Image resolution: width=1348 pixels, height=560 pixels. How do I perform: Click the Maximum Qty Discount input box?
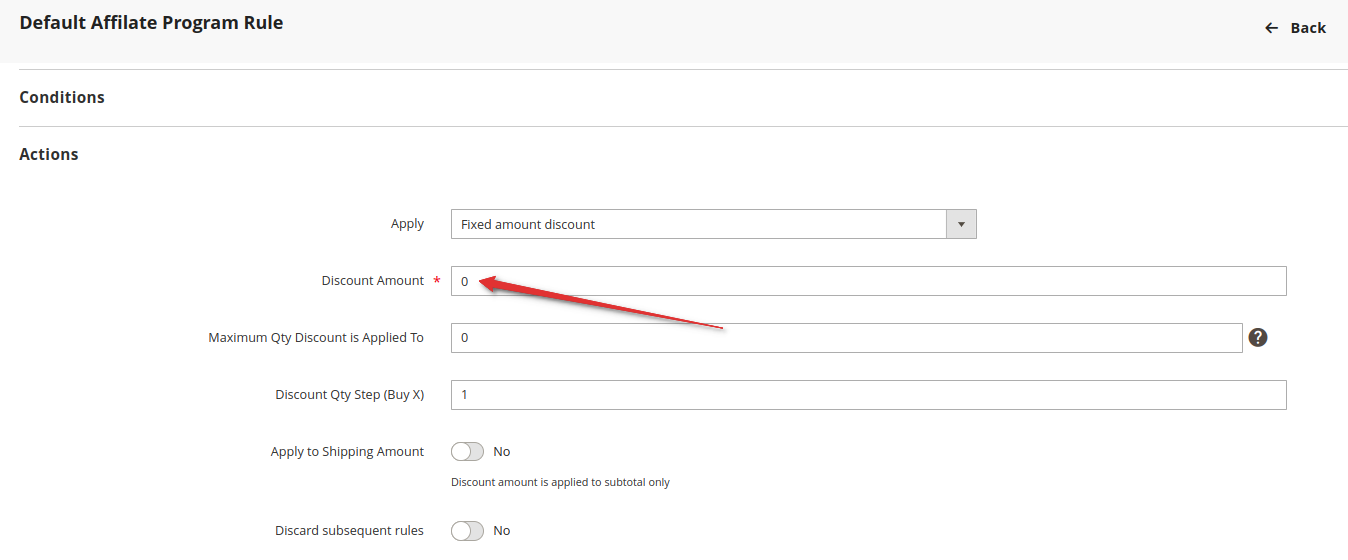(x=846, y=338)
